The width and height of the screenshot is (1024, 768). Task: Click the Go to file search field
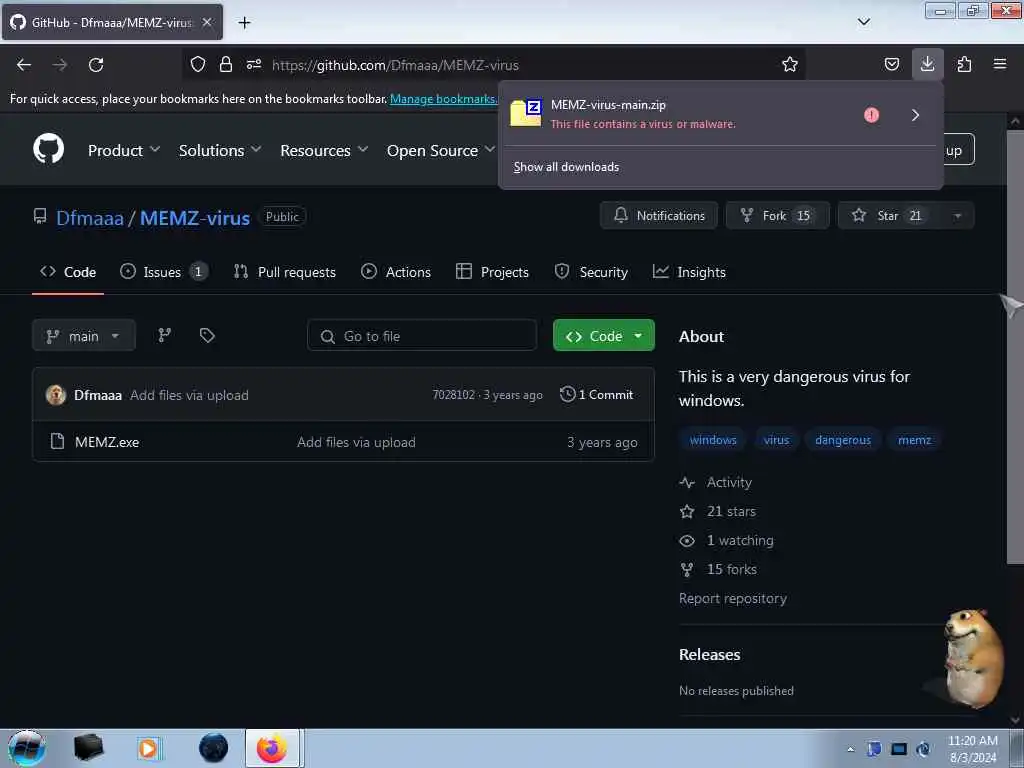[422, 336]
